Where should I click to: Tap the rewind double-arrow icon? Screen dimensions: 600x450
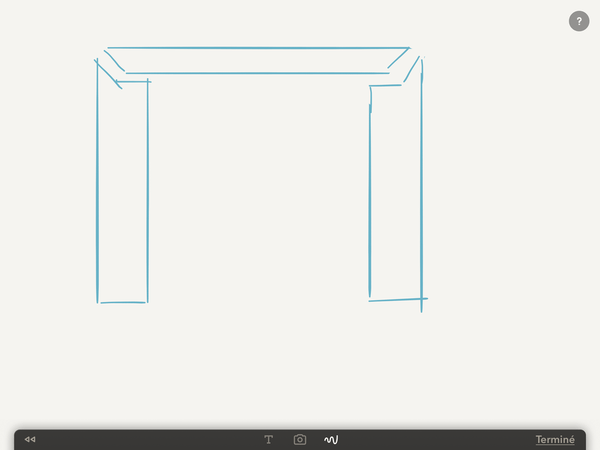click(30, 439)
